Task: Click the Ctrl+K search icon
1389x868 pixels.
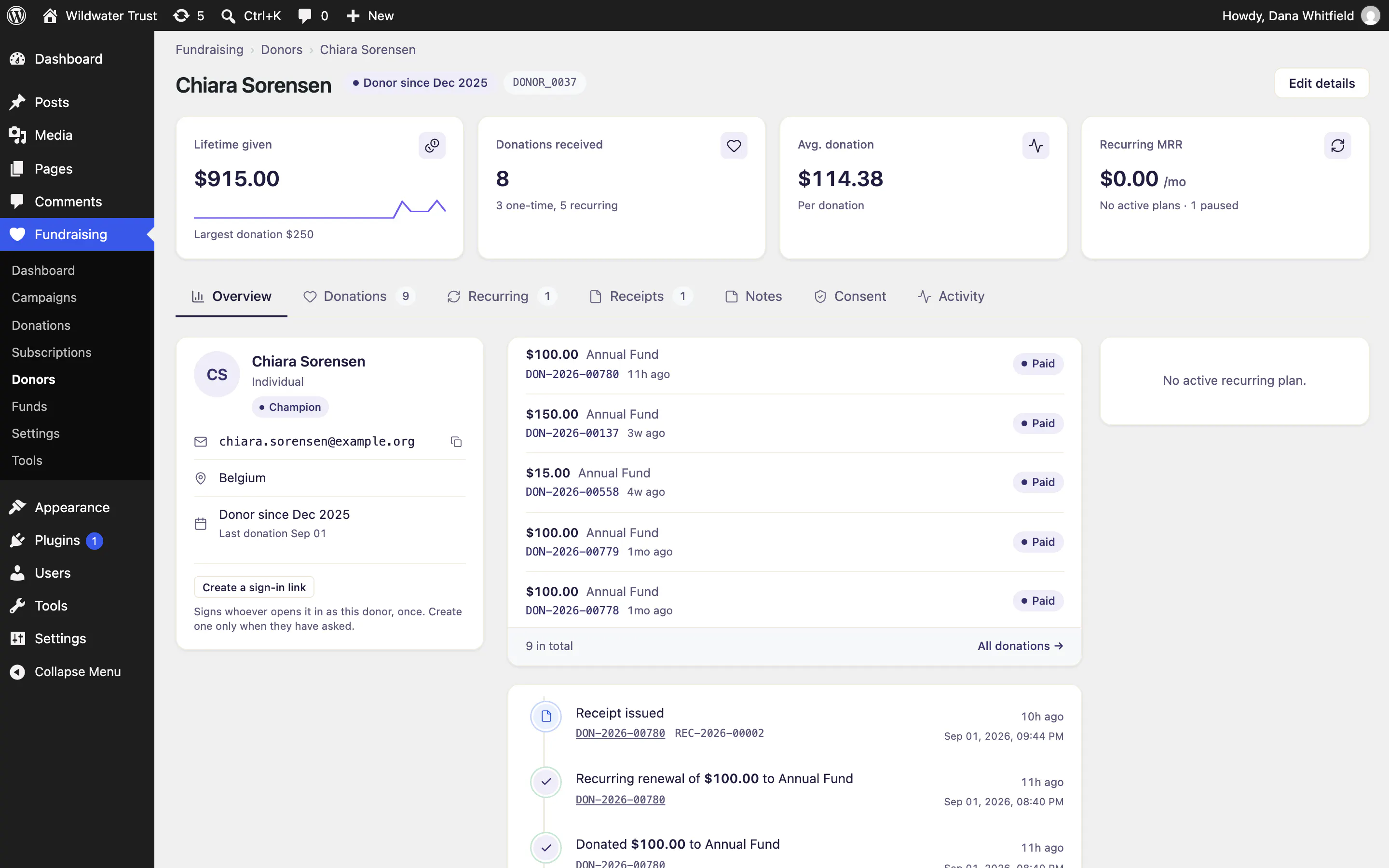Action: [228, 15]
